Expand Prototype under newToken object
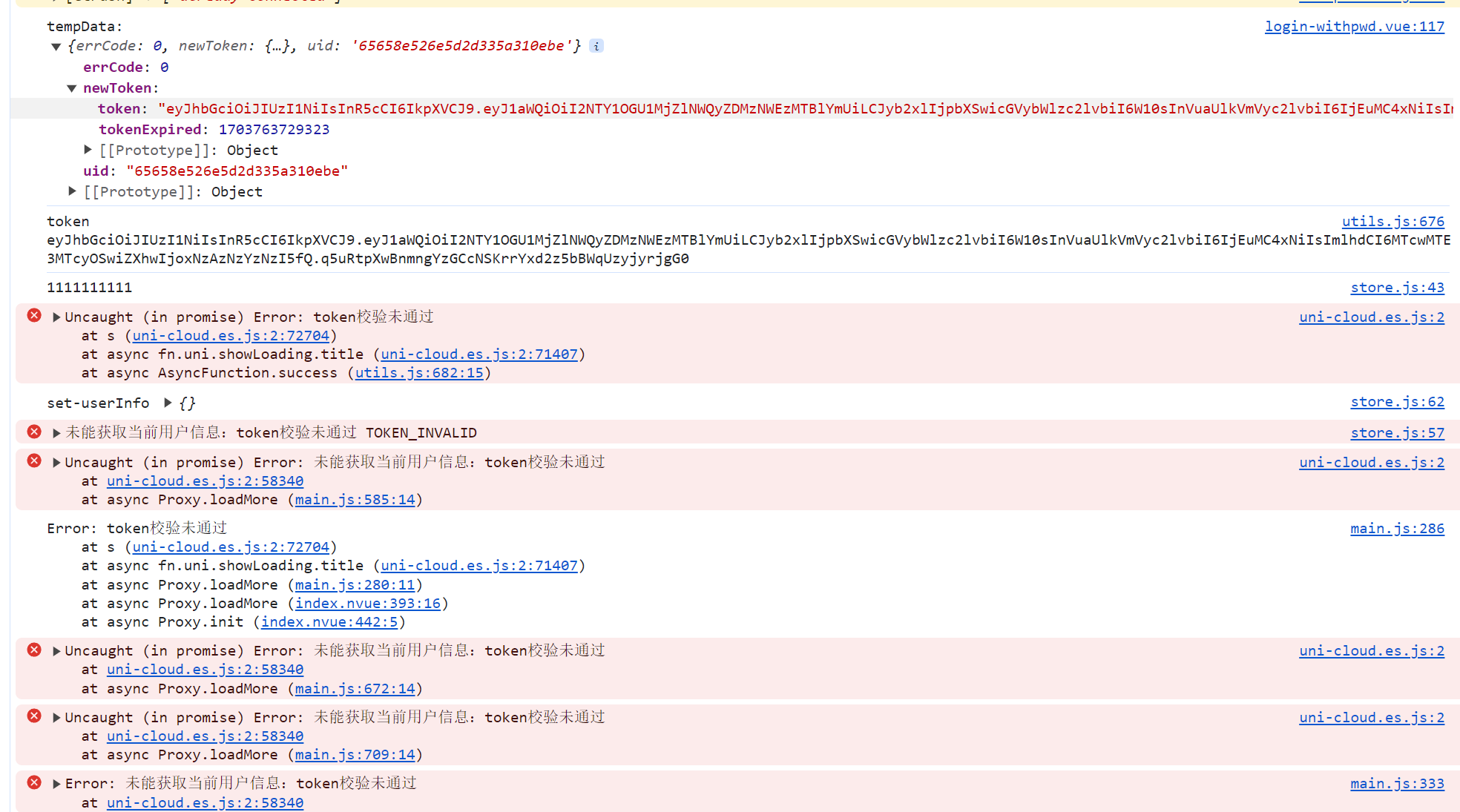Viewport: 1460px width, 812px height. [x=88, y=150]
